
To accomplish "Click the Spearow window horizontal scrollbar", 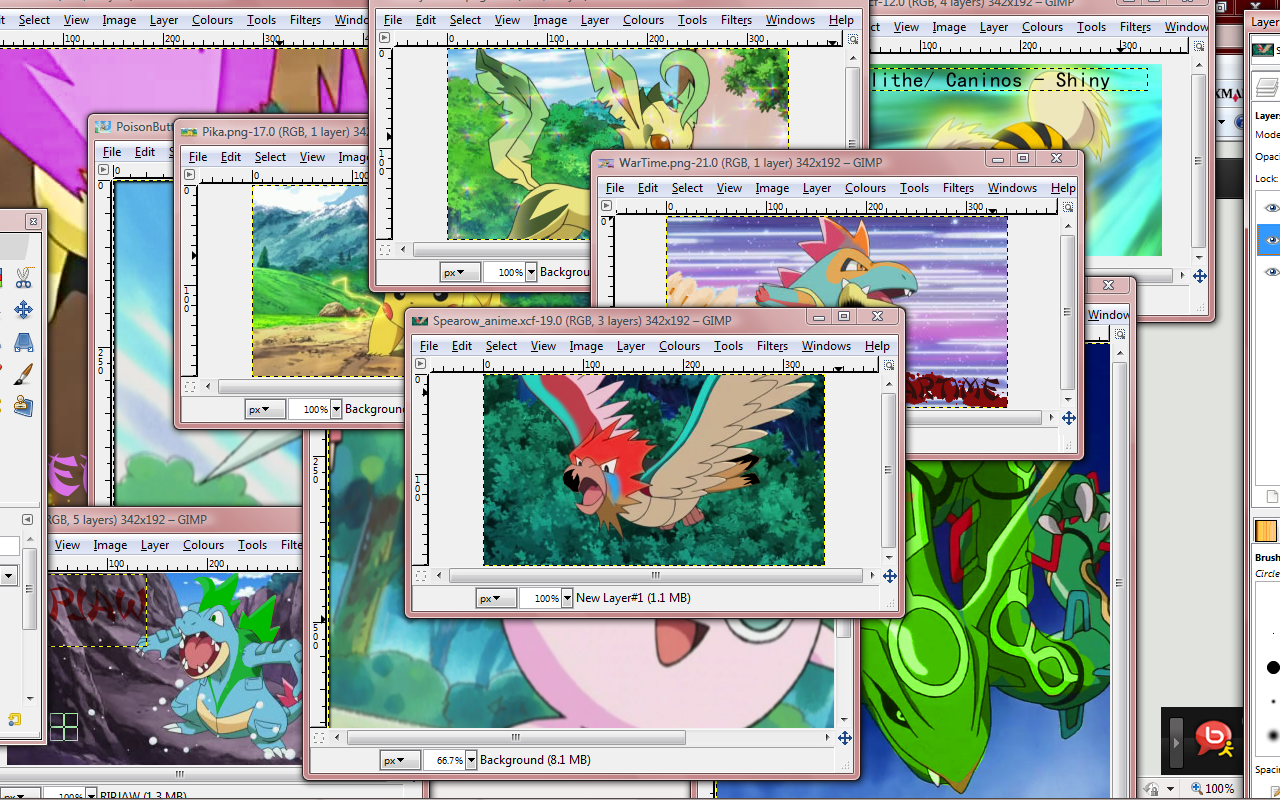I will click(655, 576).
